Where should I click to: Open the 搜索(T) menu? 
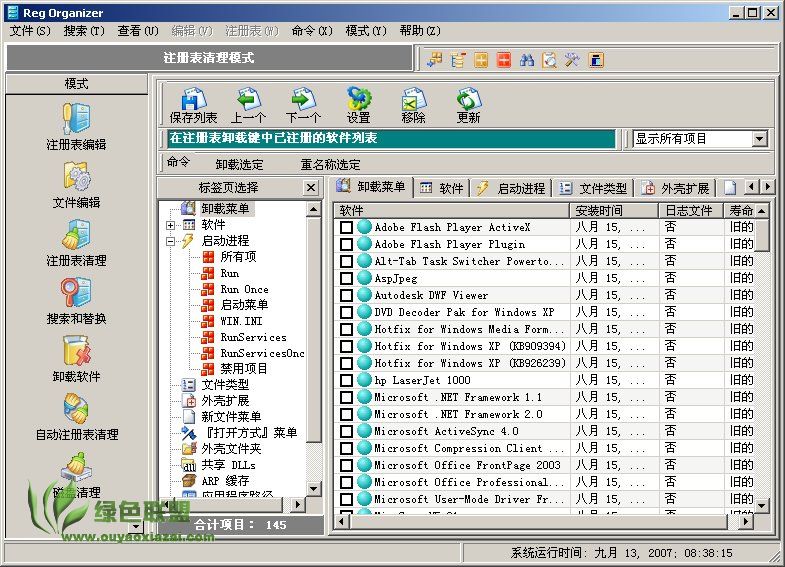coord(84,31)
